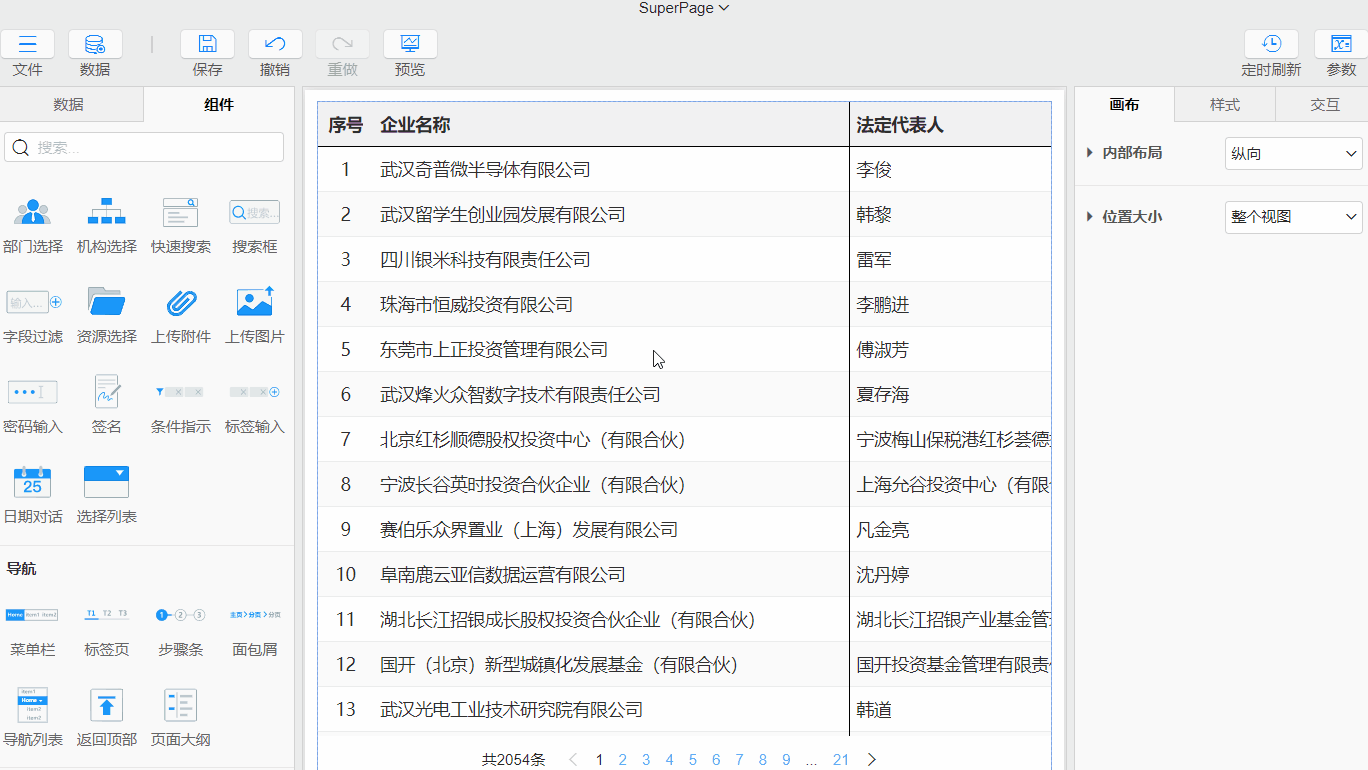Image resolution: width=1368 pixels, height=770 pixels.
Task: Select row 四川银米科技有限责任公司
Action: (684, 260)
